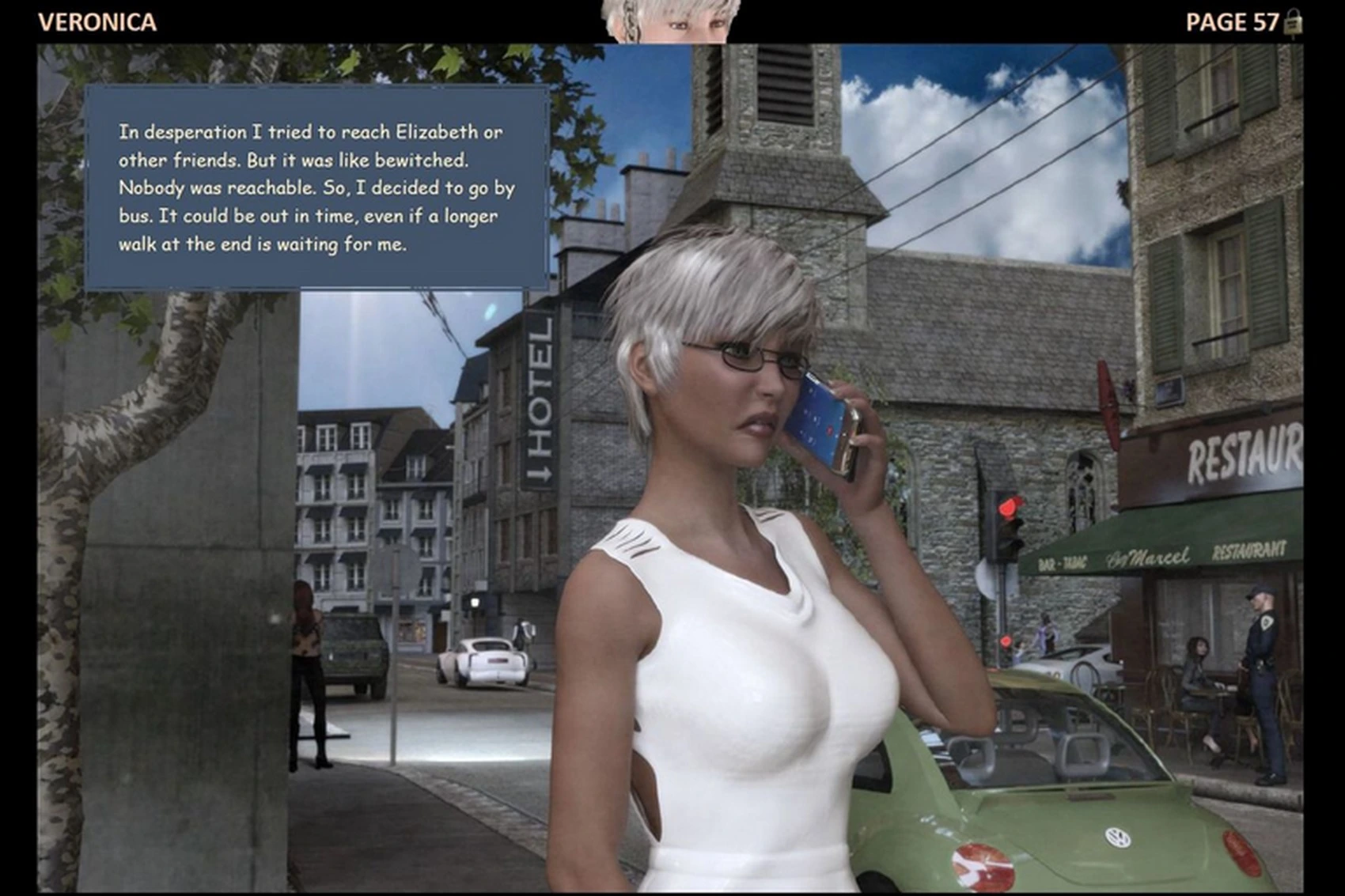1345x896 pixels.
Task: Click the narration text box
Action: pos(316,187)
